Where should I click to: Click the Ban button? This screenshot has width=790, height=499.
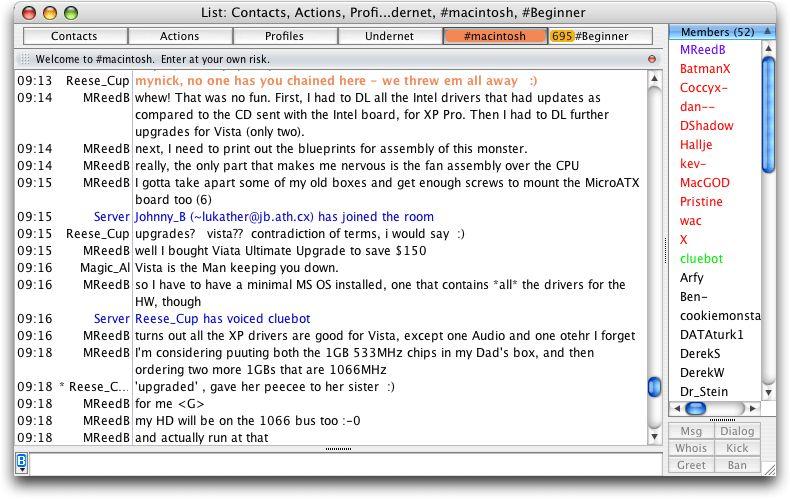(737, 465)
